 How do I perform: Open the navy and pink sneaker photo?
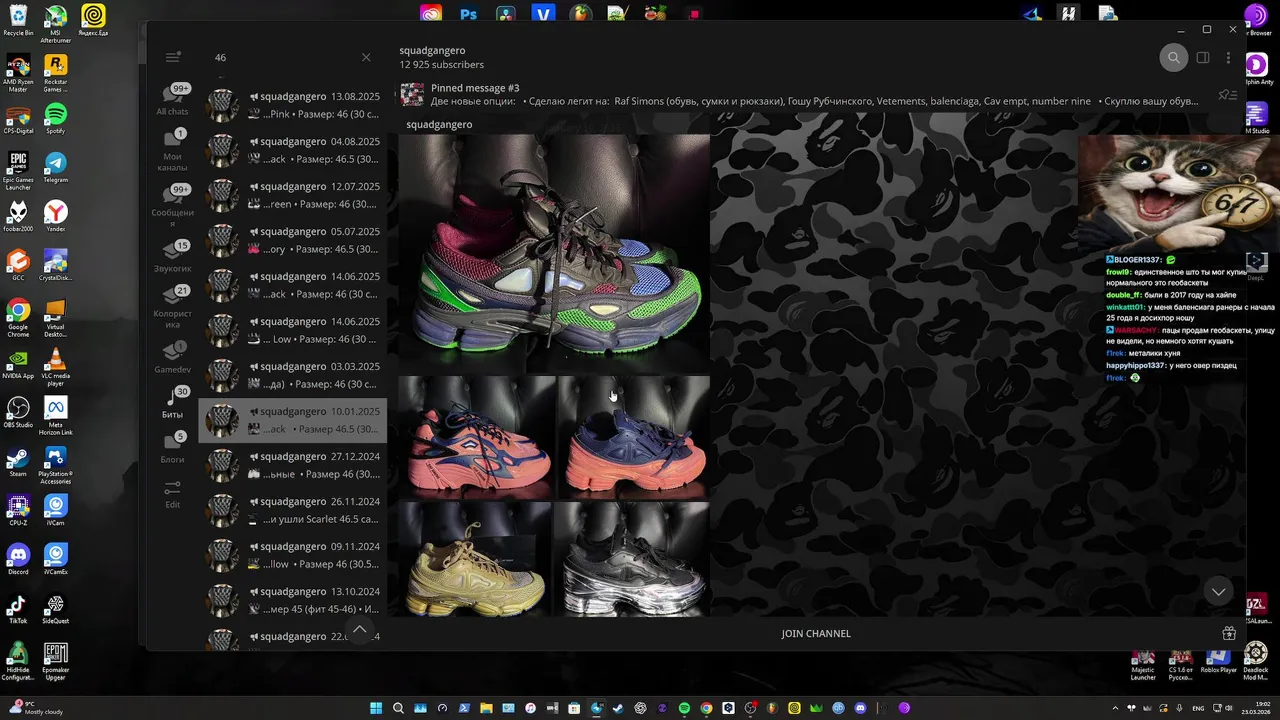pos(634,437)
